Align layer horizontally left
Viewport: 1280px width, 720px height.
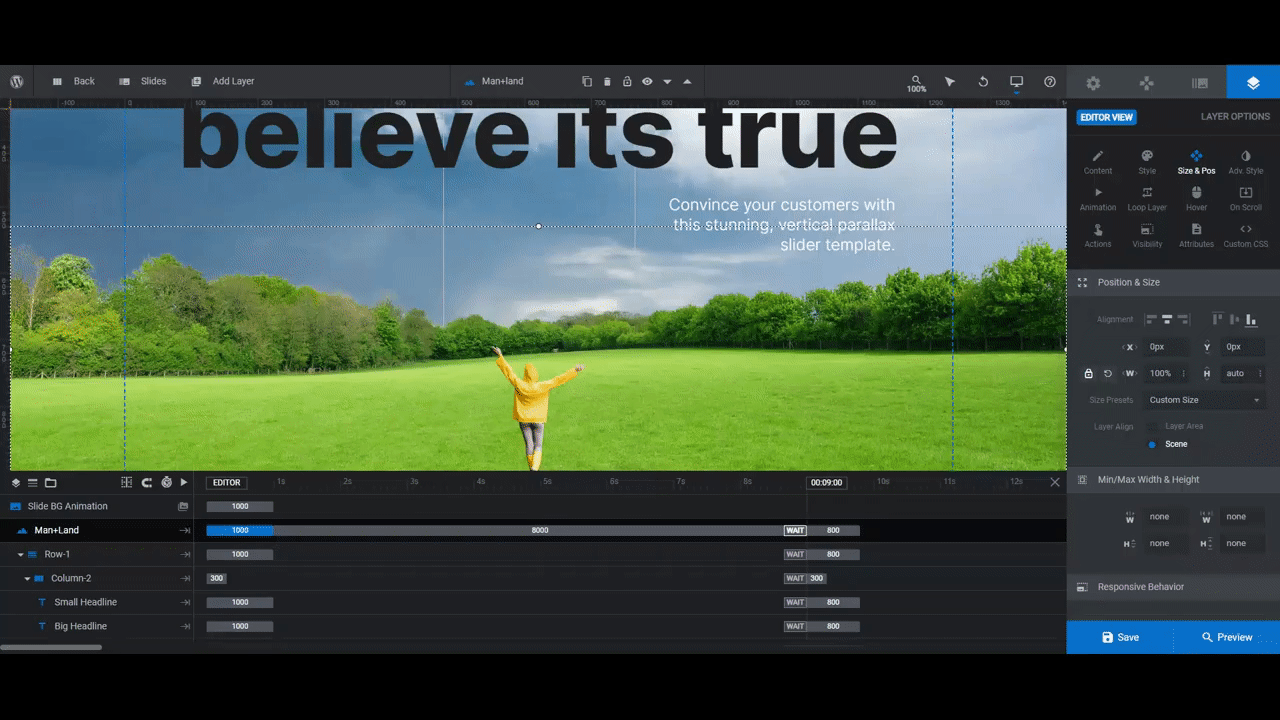(x=1150, y=319)
